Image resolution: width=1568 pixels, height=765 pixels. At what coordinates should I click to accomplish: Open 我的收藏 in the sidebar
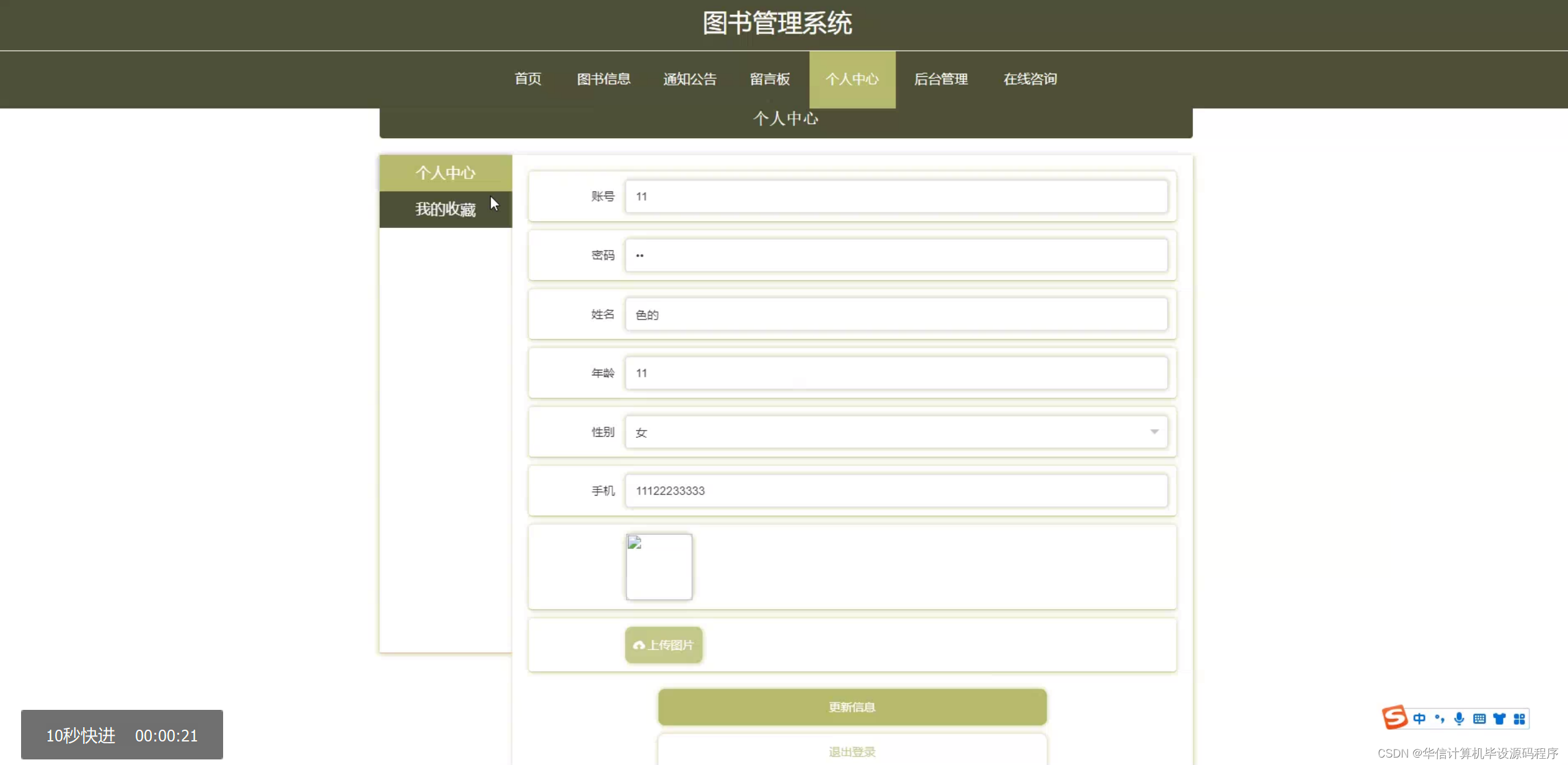tap(445, 209)
